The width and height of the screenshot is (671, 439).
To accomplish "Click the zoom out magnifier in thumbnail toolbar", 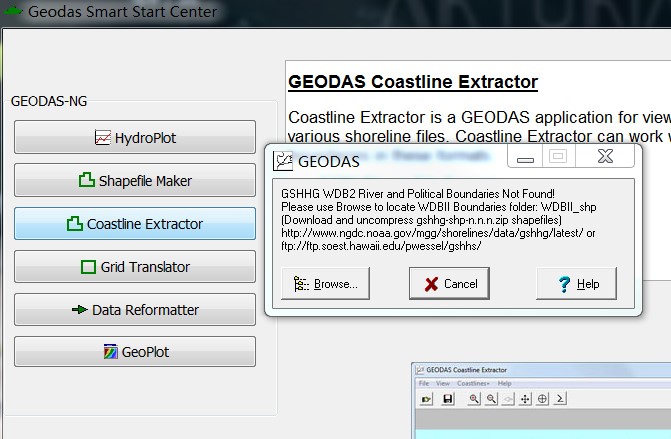I will tap(491, 399).
